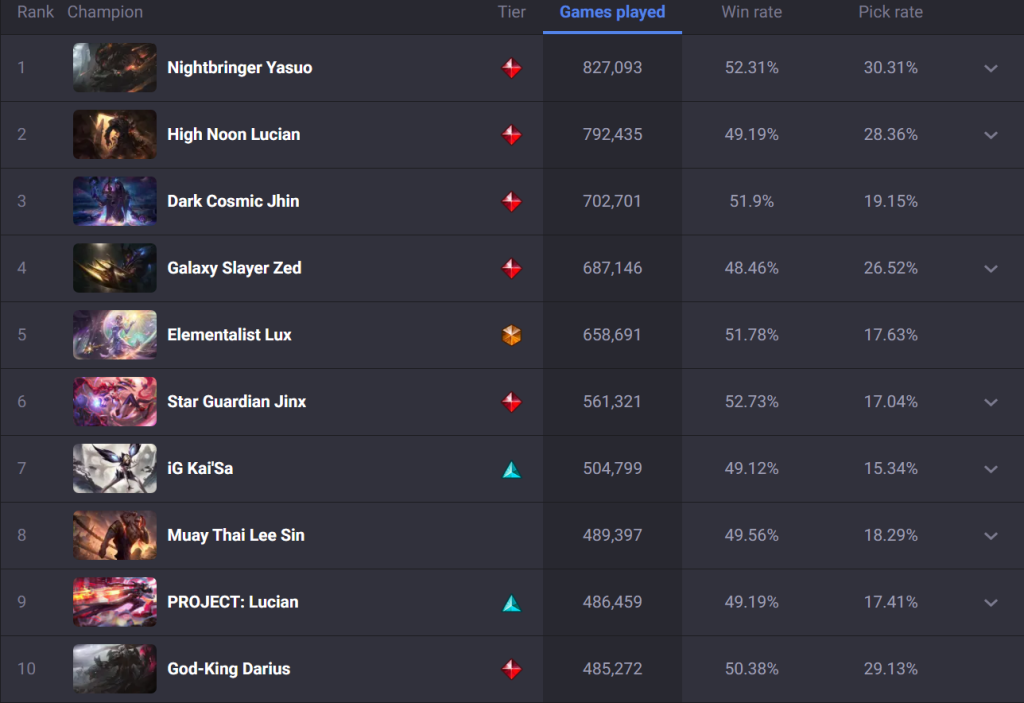Click the Tier column header
The height and width of the screenshot is (703, 1024).
[x=511, y=12]
